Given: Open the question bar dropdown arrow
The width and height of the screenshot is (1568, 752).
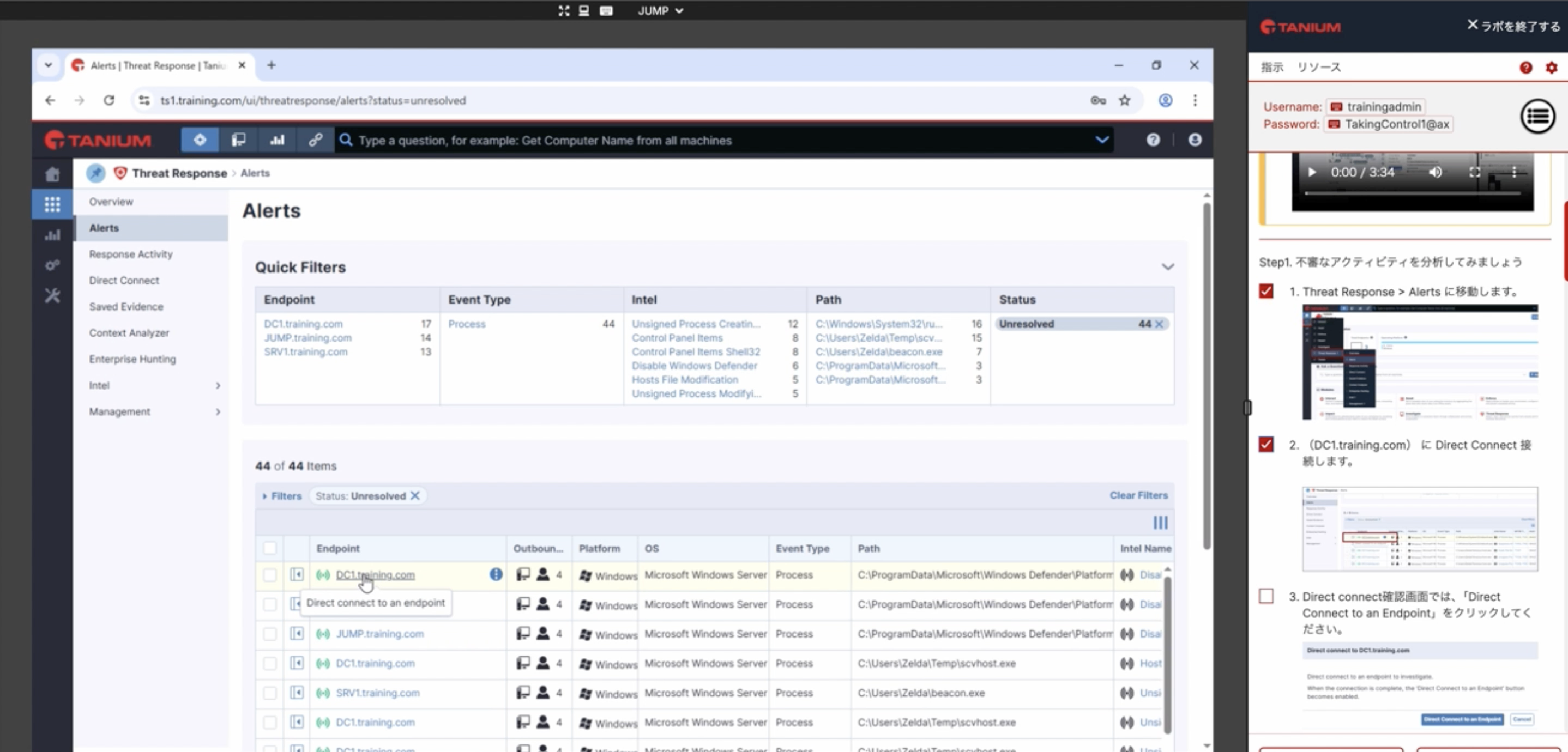Looking at the screenshot, I should click(x=1102, y=140).
